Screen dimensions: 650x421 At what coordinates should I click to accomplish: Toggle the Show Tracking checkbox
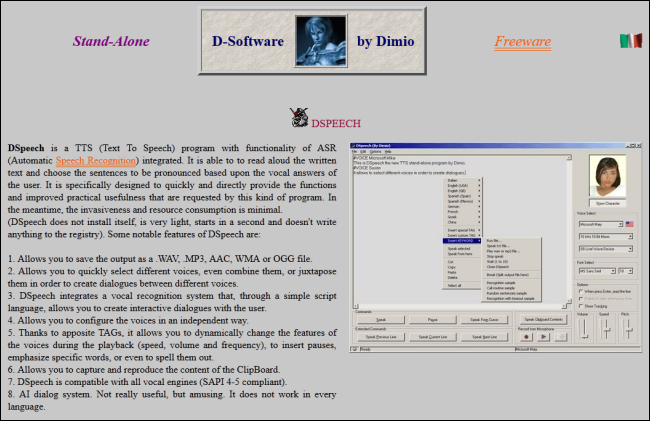[x=581, y=306]
